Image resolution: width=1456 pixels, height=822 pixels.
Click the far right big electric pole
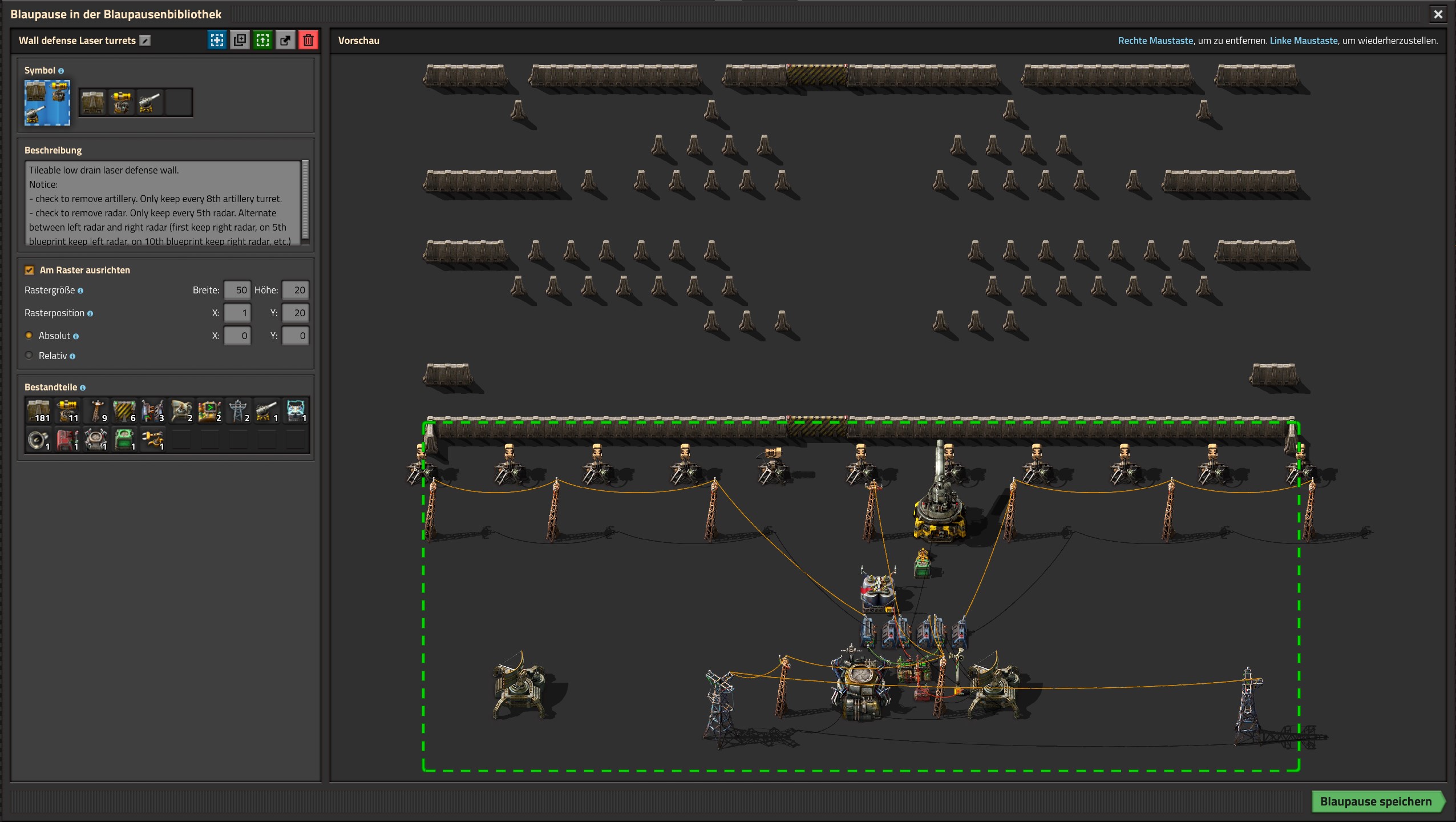(1248, 708)
